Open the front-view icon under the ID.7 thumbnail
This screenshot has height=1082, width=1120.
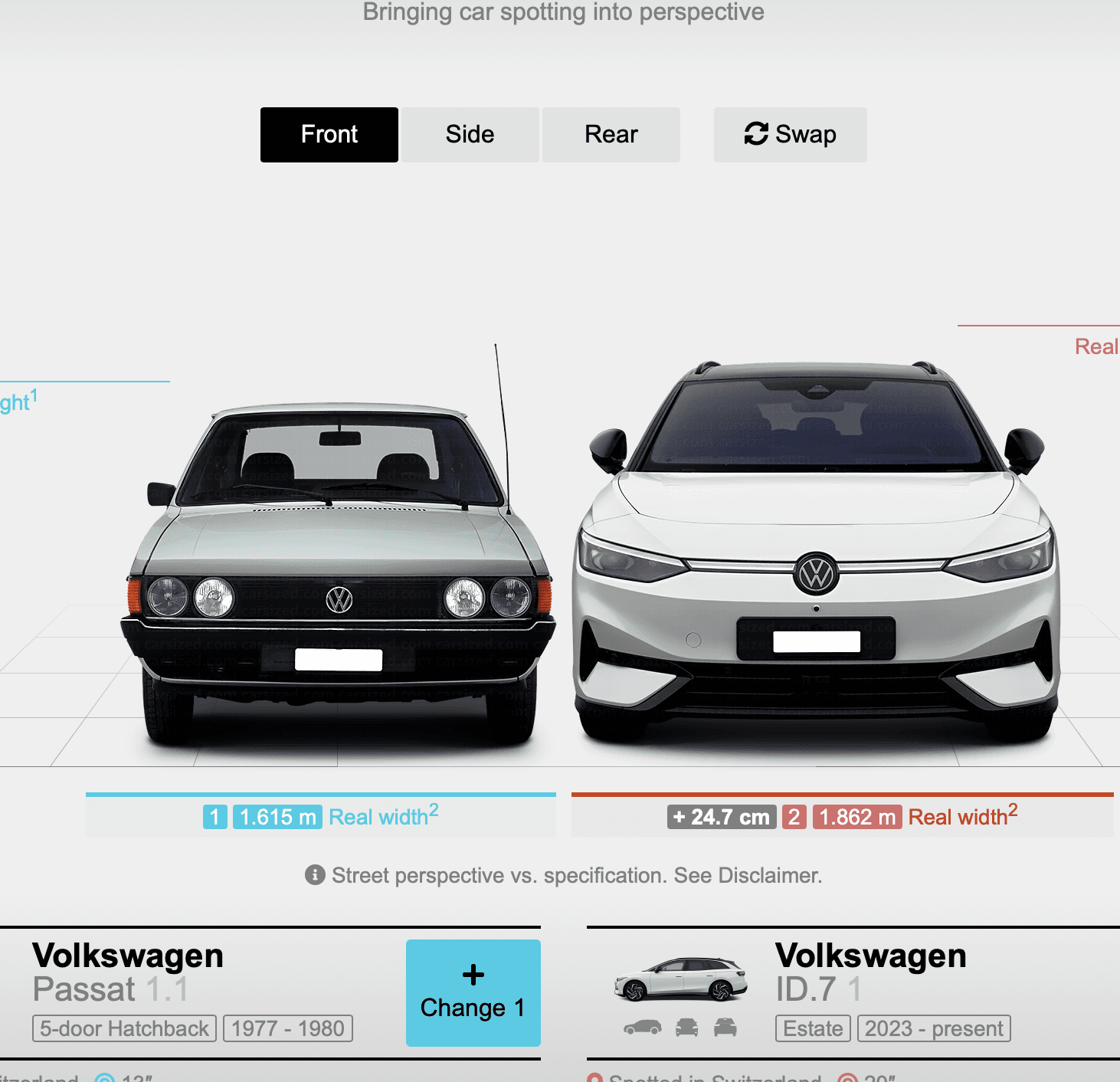click(x=687, y=1028)
